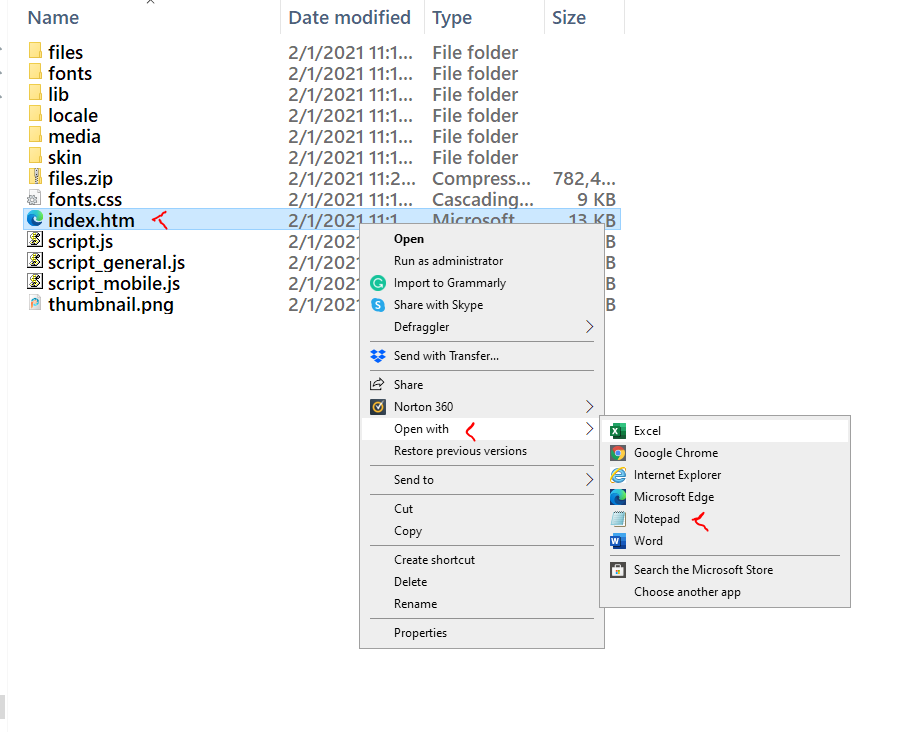Select the files.zip compressed file
Viewport: 900px width, 732px height.
(80, 179)
